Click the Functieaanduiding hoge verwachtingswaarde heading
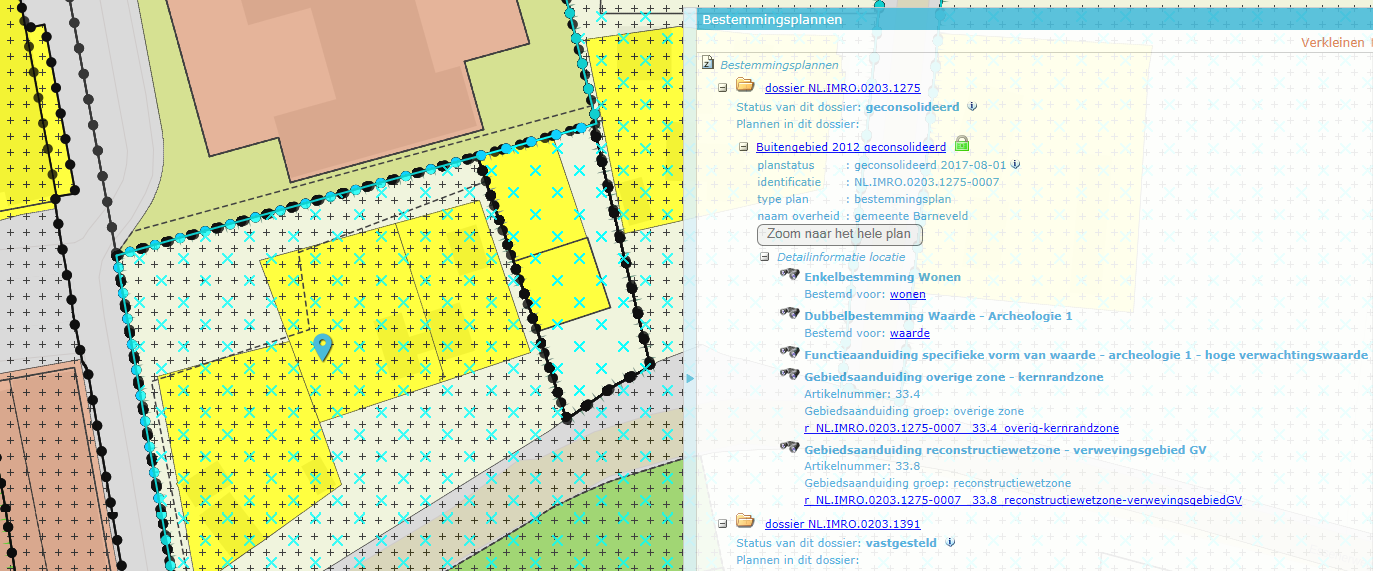 coord(1086,355)
